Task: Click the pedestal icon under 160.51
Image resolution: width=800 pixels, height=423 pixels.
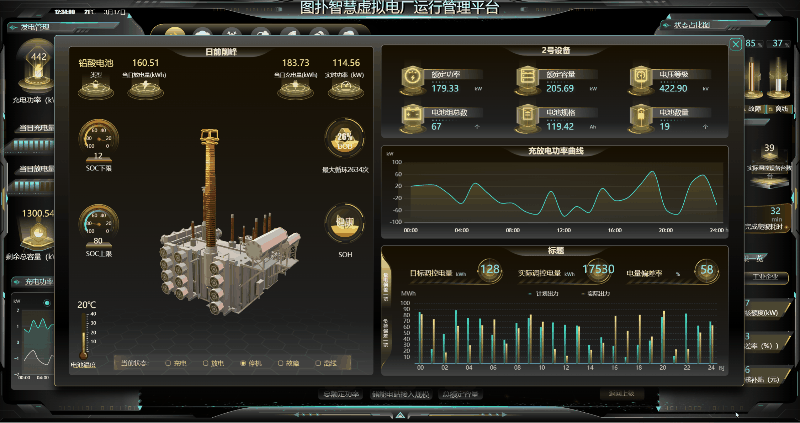Action: (x=145, y=89)
